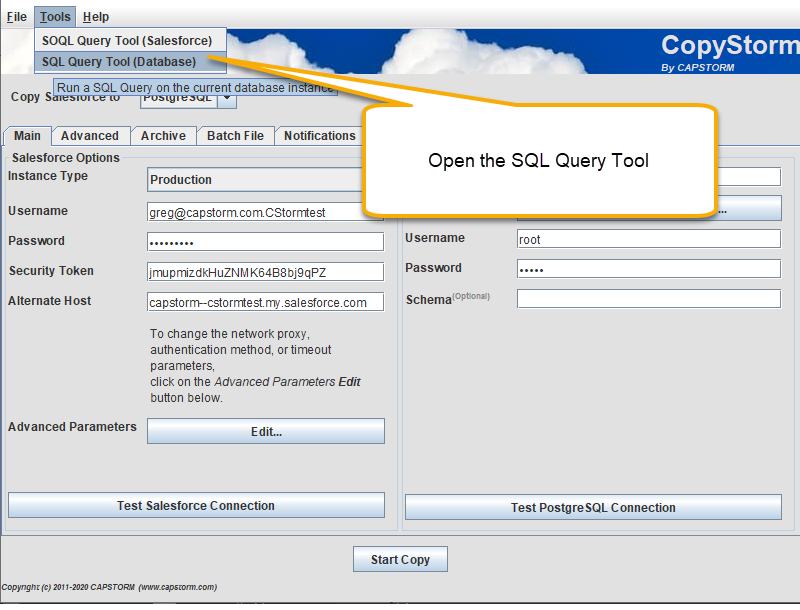This screenshot has height=610, width=800.
Task: Click the Alternate Host label
Action: [x=49, y=301]
